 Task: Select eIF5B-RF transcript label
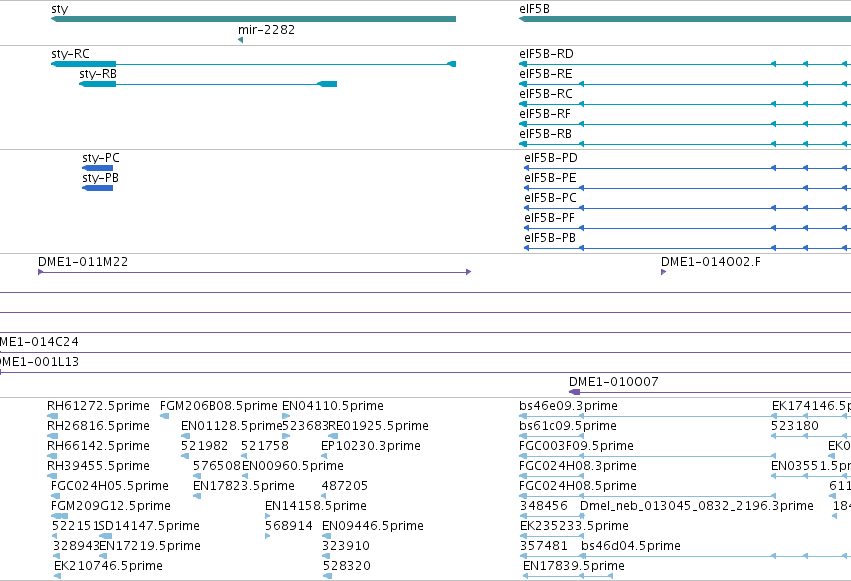[545, 114]
